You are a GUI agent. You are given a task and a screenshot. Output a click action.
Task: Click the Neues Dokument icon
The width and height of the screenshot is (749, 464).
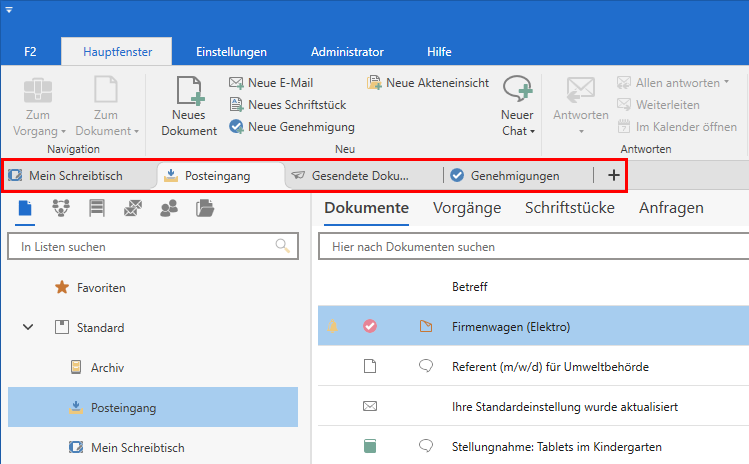click(189, 92)
